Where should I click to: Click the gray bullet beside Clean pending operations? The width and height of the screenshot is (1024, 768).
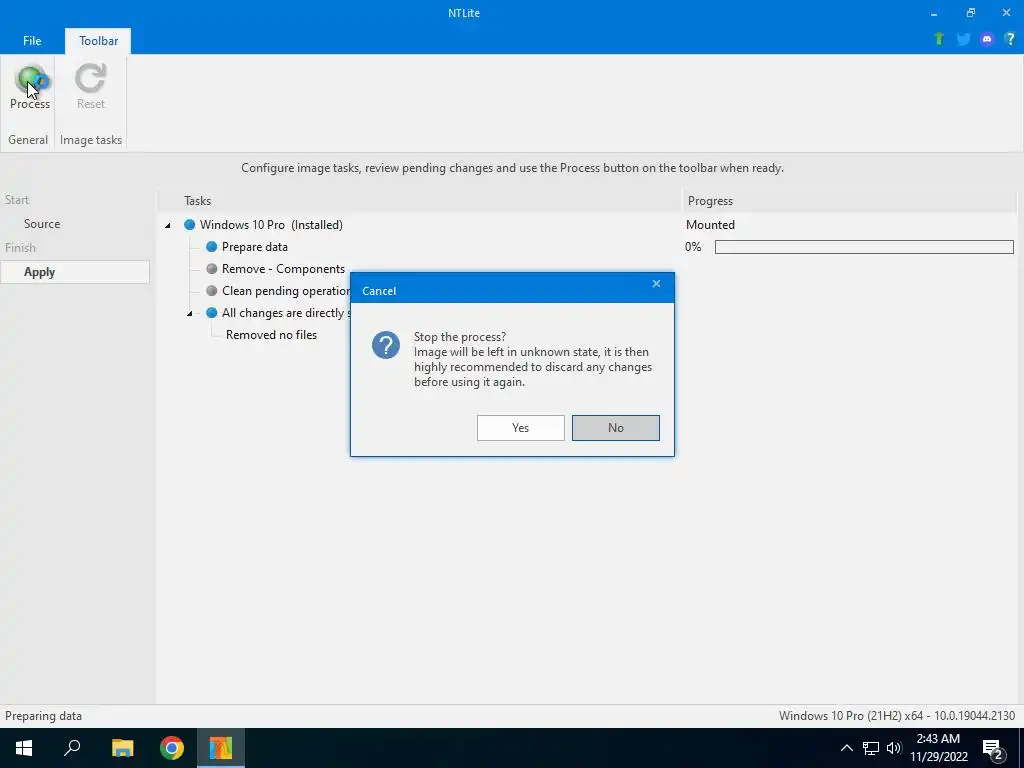click(x=212, y=291)
